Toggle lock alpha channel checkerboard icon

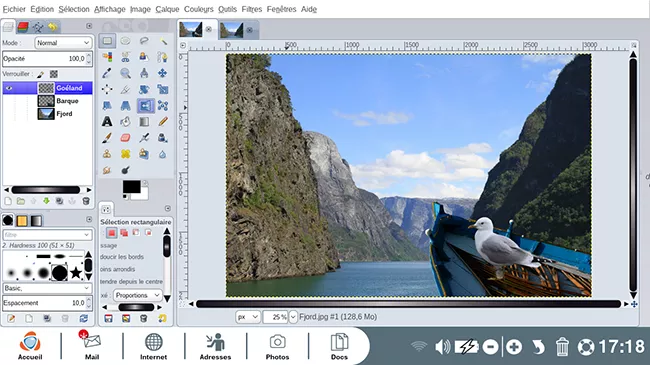point(54,74)
